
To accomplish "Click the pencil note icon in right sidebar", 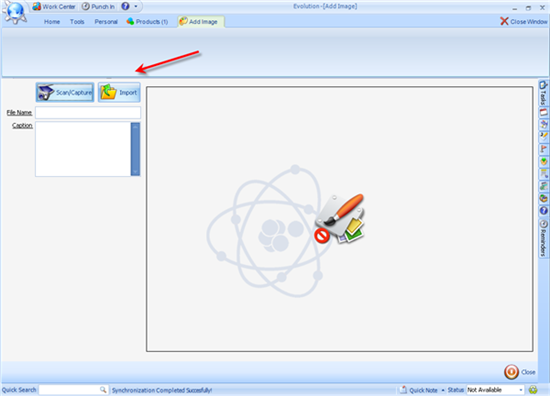I will pos(543,136).
